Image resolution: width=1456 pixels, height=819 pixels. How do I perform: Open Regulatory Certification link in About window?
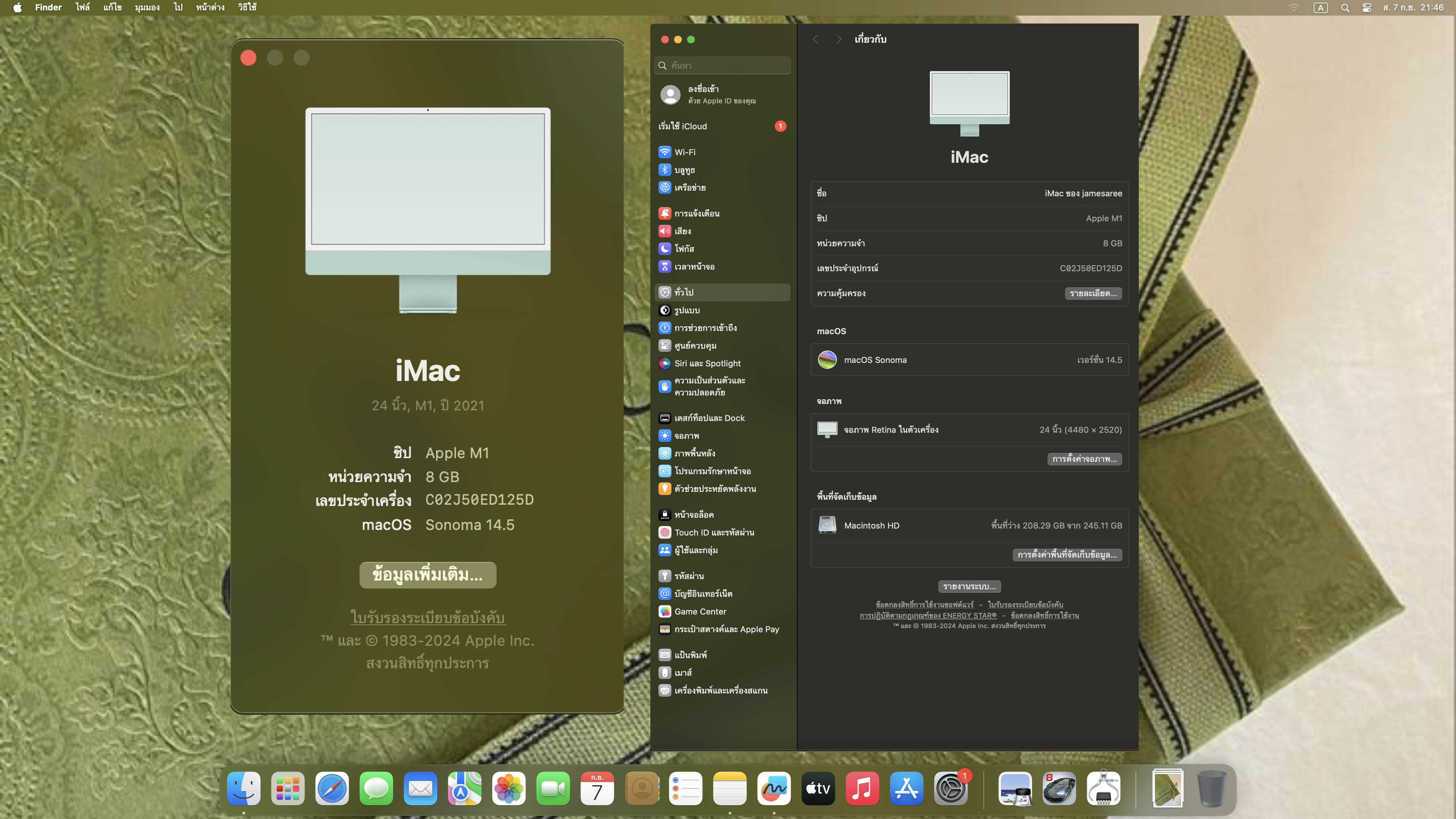click(x=427, y=617)
